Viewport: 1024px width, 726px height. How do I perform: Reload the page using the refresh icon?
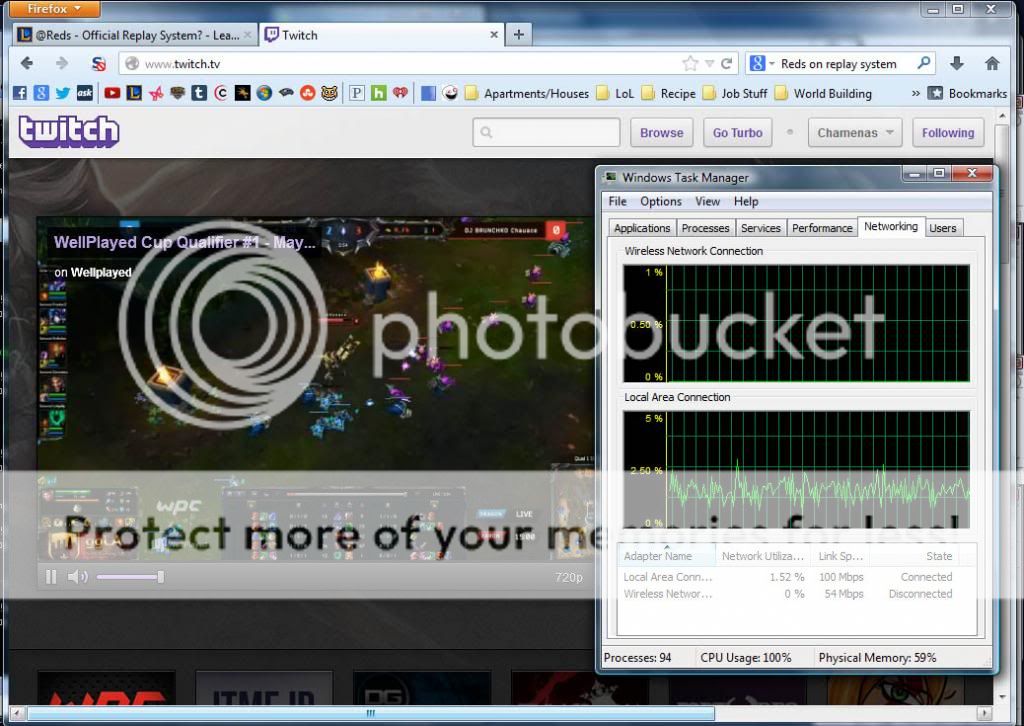(726, 64)
